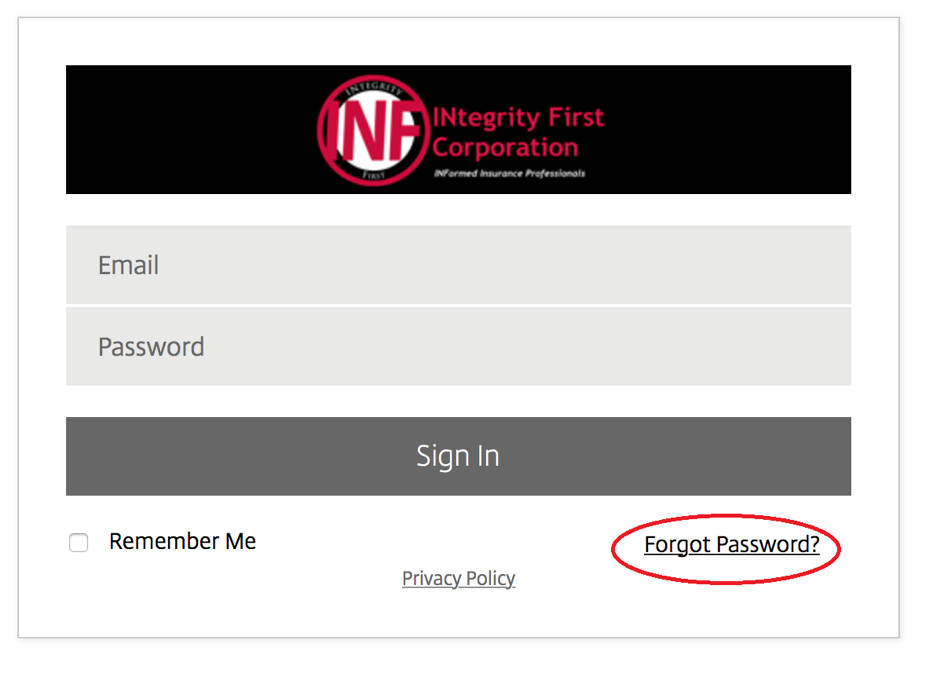Submit the login form with Sign In

tap(458, 456)
